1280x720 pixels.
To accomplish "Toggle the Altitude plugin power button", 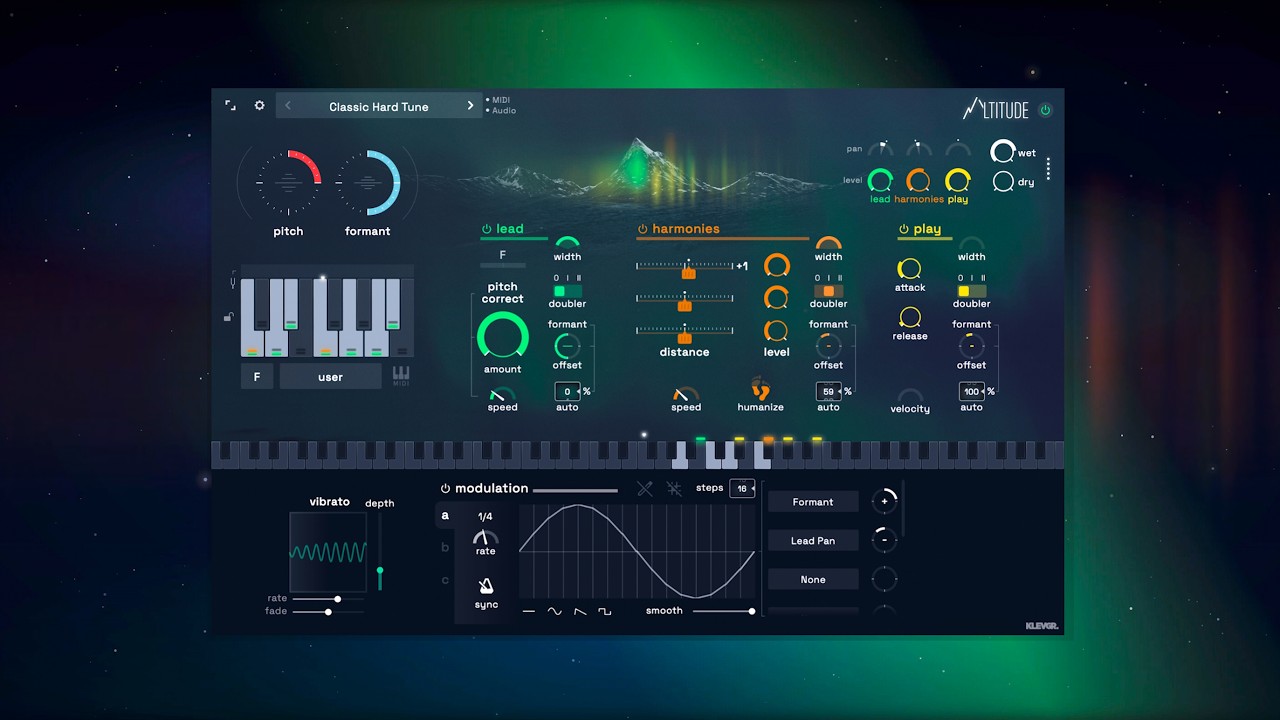I will point(1046,110).
